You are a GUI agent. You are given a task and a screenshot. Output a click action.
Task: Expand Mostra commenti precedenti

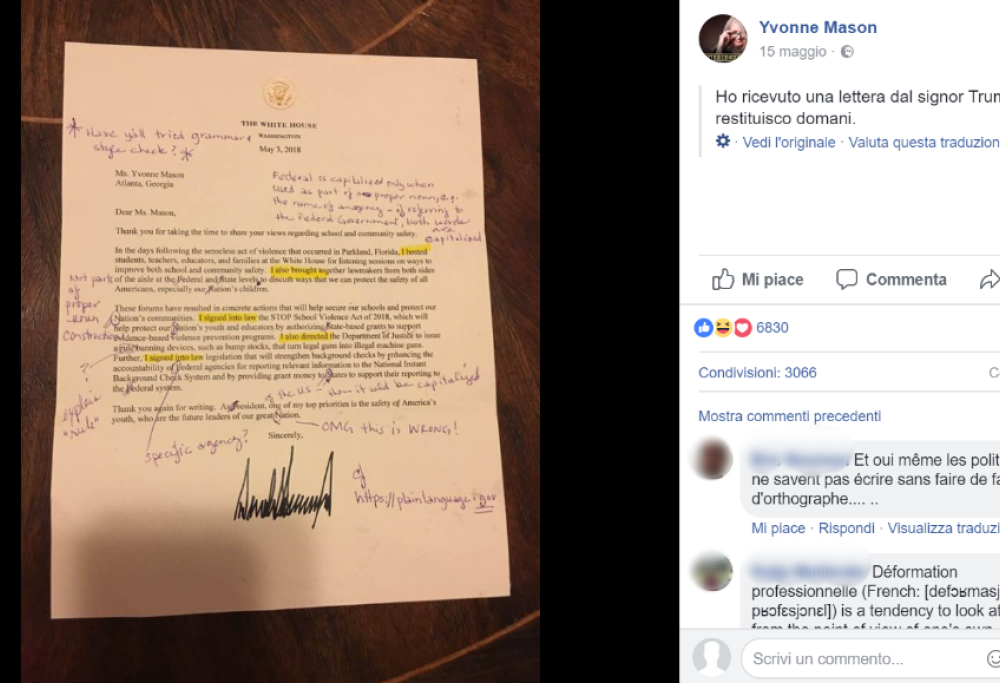[x=790, y=416]
